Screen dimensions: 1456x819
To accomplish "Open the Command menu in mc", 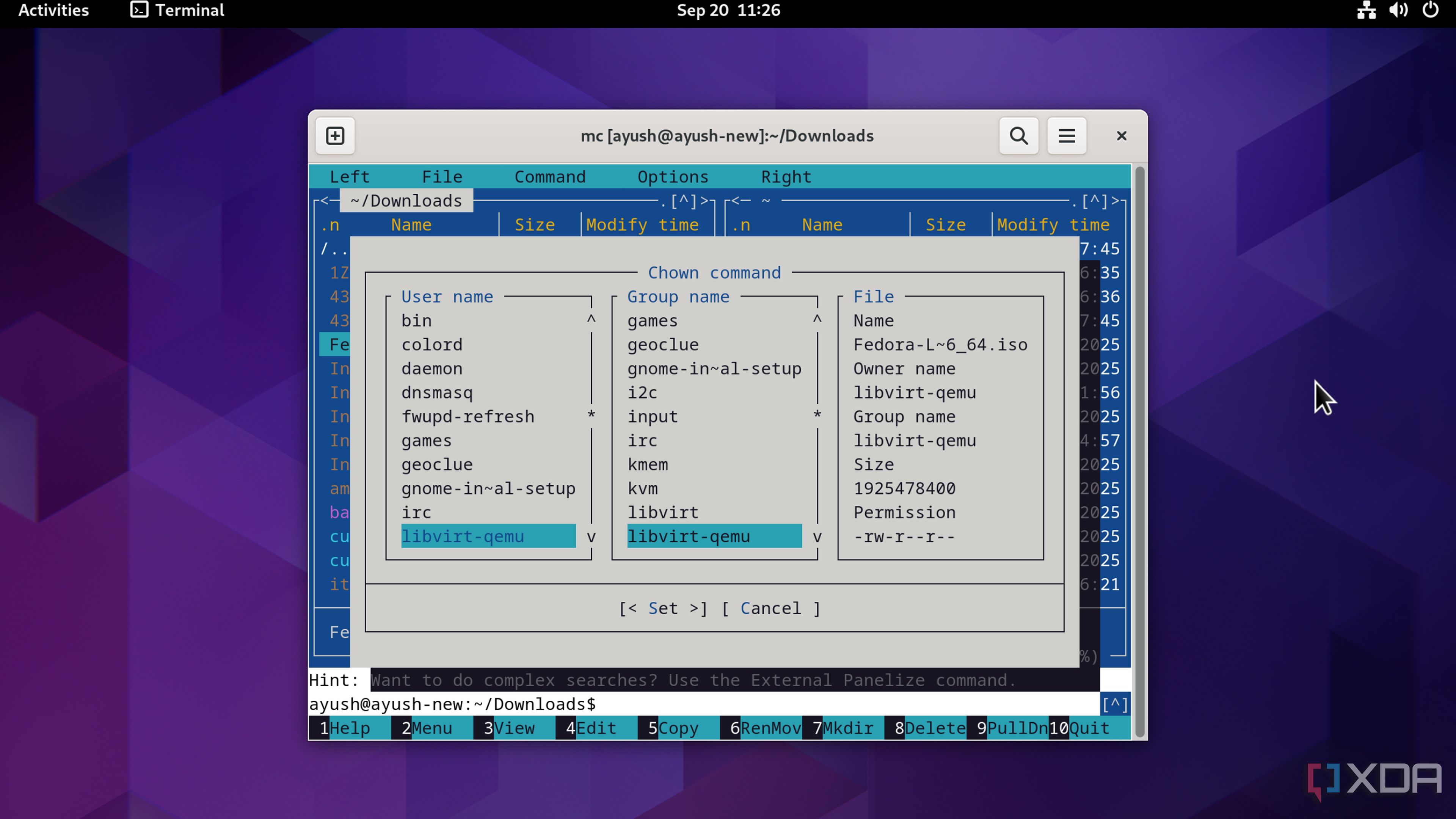I will [x=550, y=177].
